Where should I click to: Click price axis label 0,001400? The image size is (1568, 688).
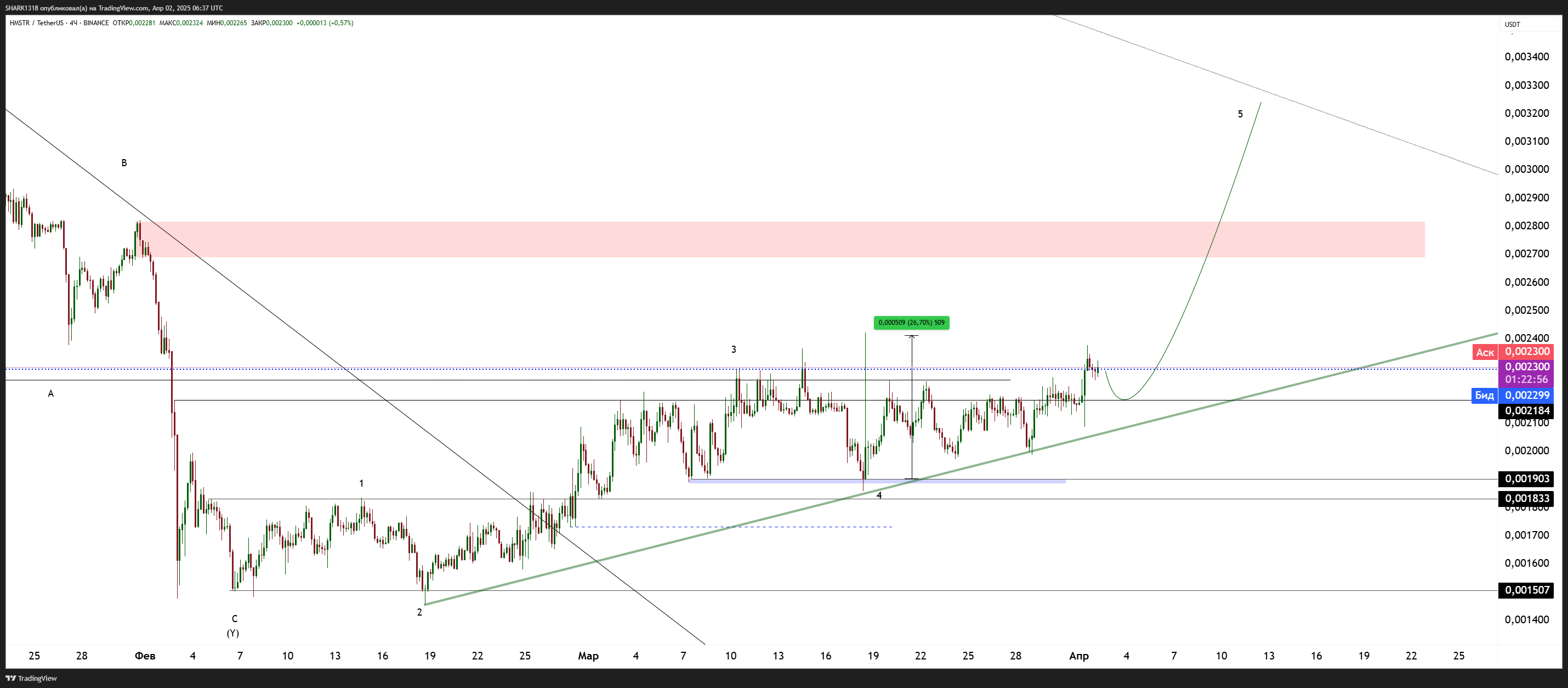(x=1527, y=619)
